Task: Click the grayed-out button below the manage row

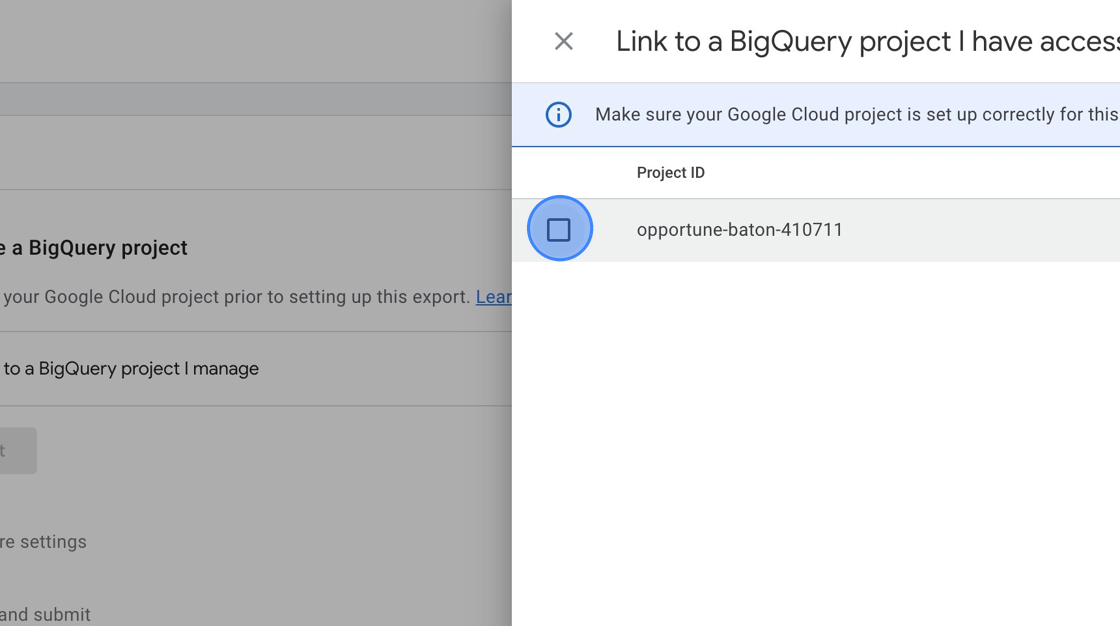Action: pos(18,450)
